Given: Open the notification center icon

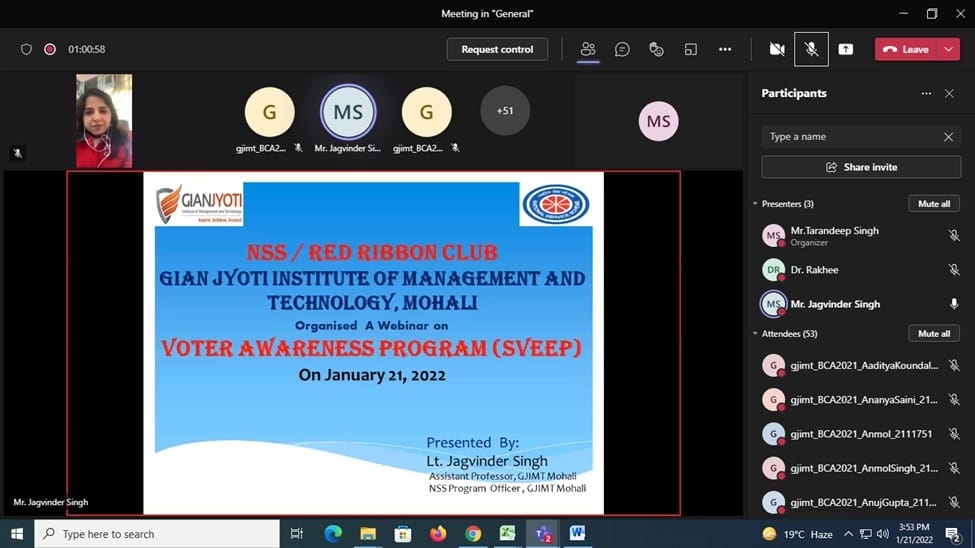Looking at the screenshot, I should [x=953, y=534].
